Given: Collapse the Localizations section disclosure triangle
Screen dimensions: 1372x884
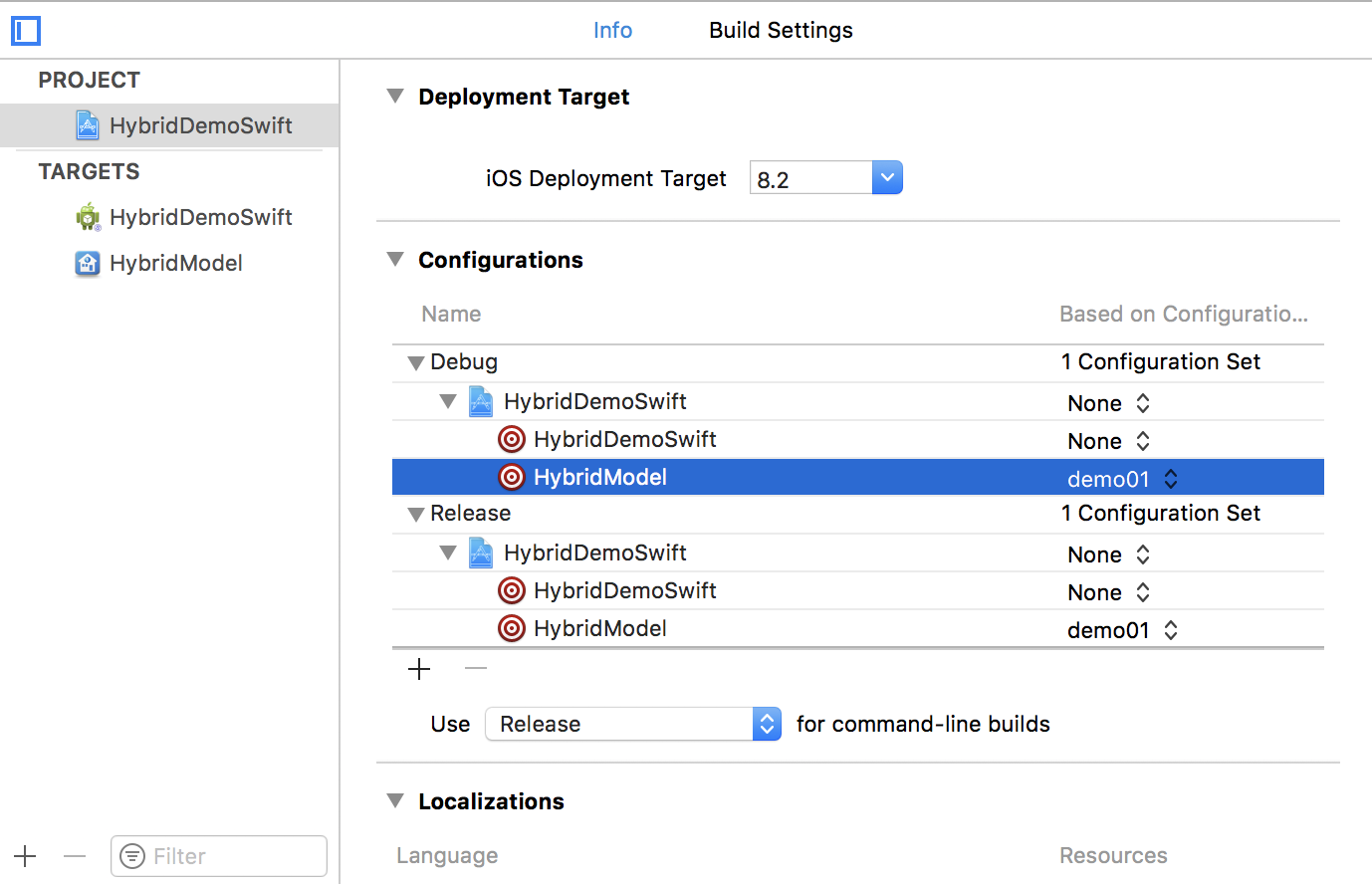Looking at the screenshot, I should pyautogui.click(x=395, y=800).
